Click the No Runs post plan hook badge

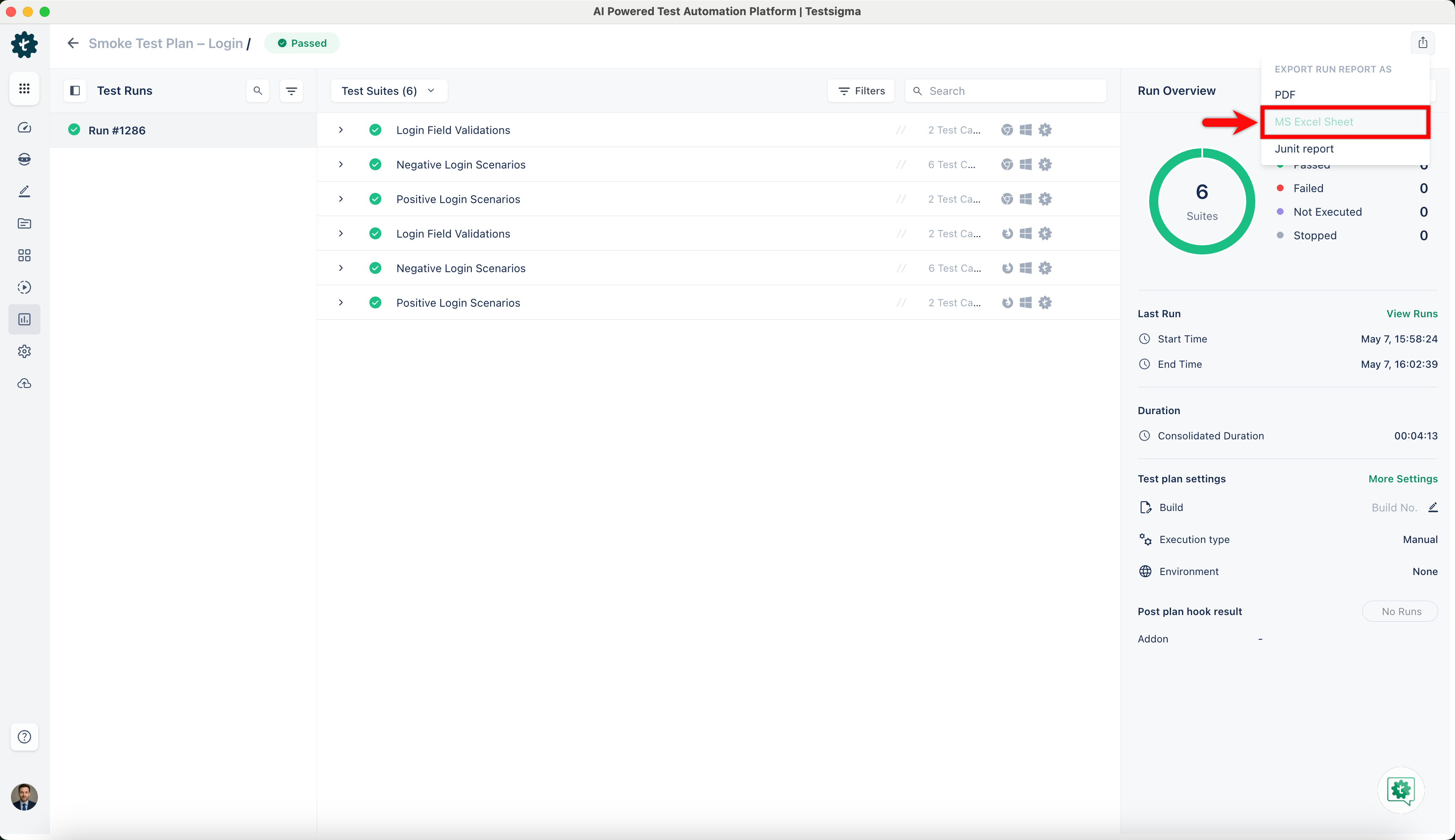click(1400, 612)
